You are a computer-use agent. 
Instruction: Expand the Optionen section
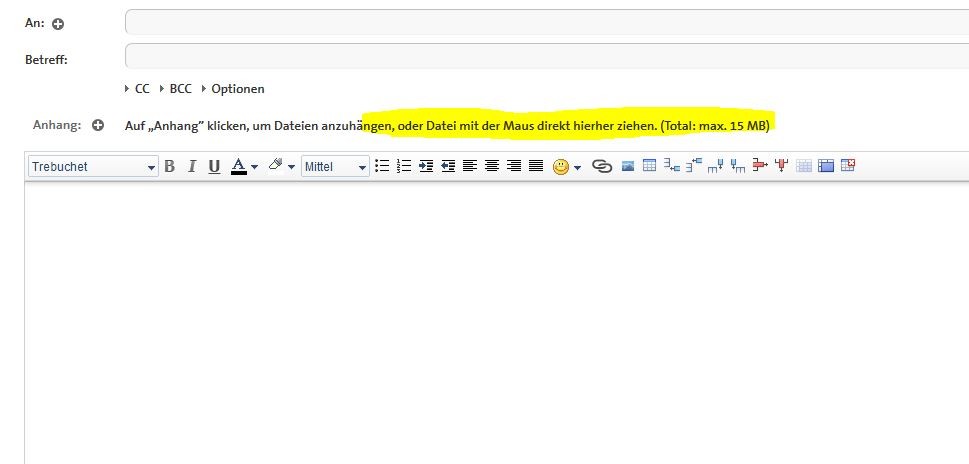click(x=236, y=89)
